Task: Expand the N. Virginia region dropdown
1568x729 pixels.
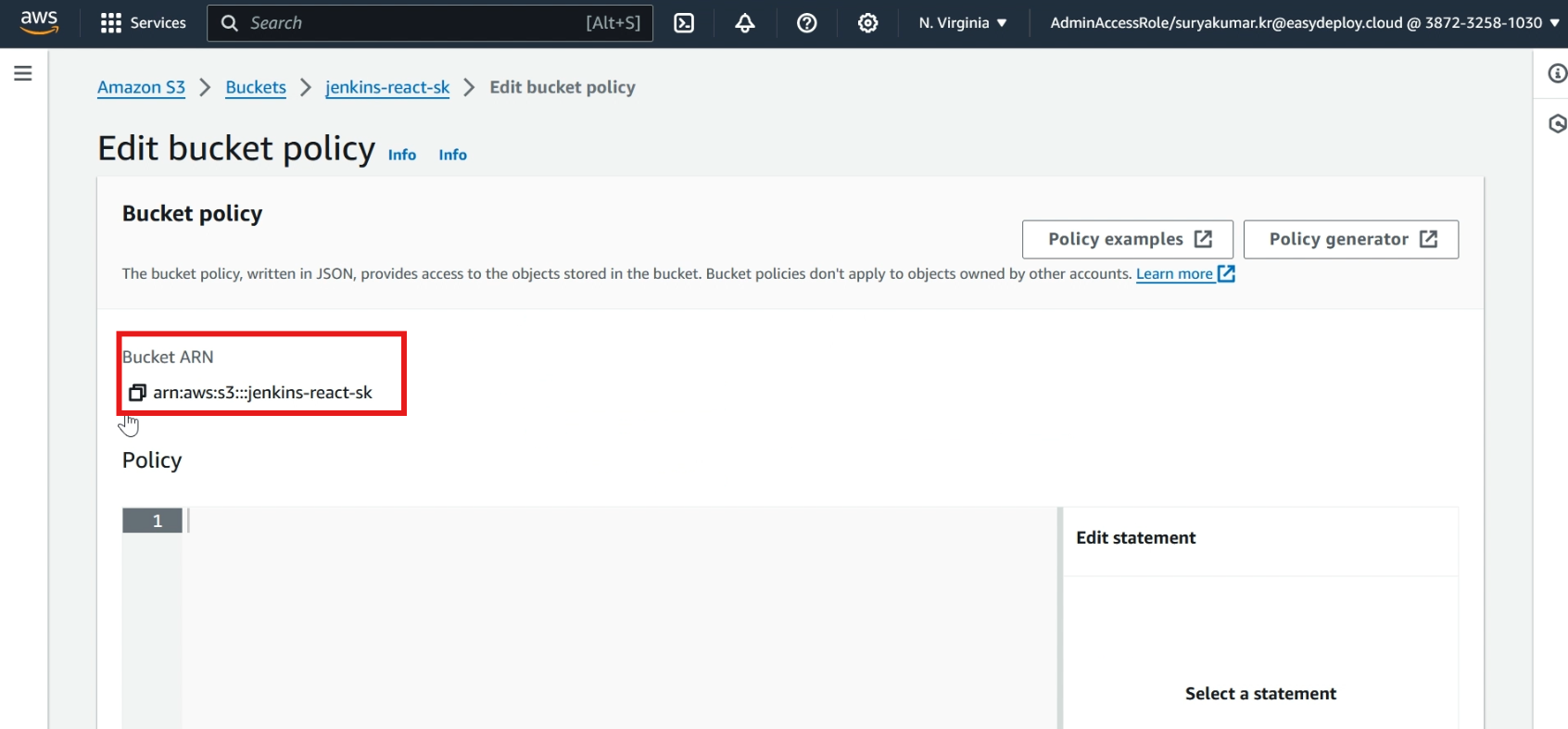Action: pos(963,22)
